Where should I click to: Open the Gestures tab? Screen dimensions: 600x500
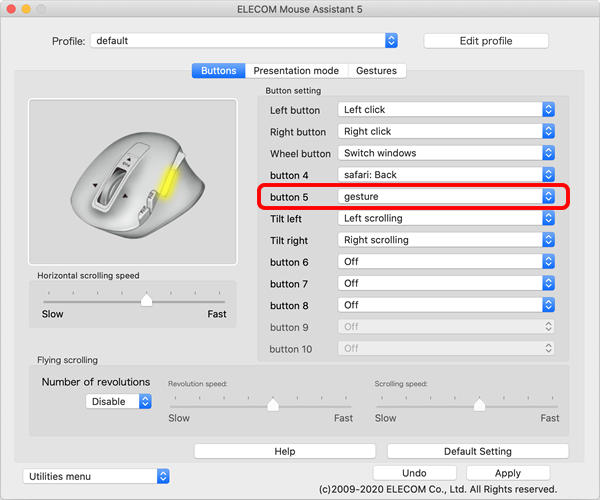tap(377, 71)
